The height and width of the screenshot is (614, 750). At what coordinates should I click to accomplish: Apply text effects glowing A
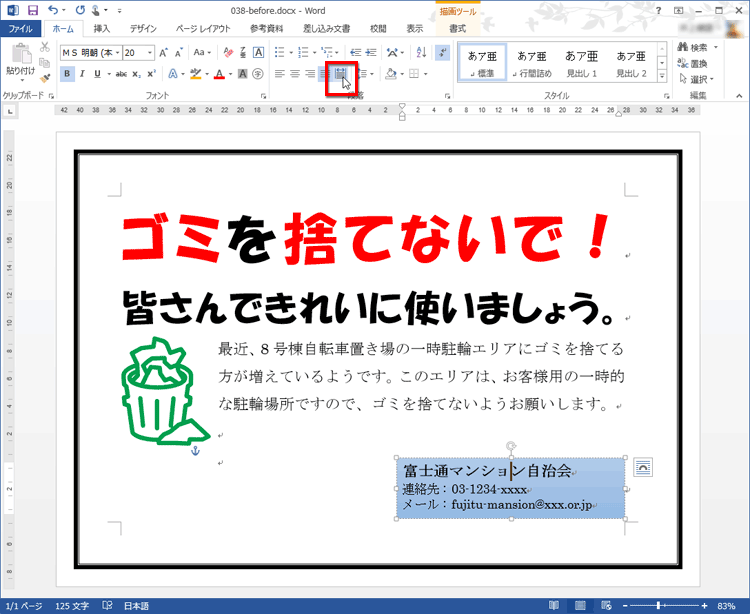click(173, 74)
